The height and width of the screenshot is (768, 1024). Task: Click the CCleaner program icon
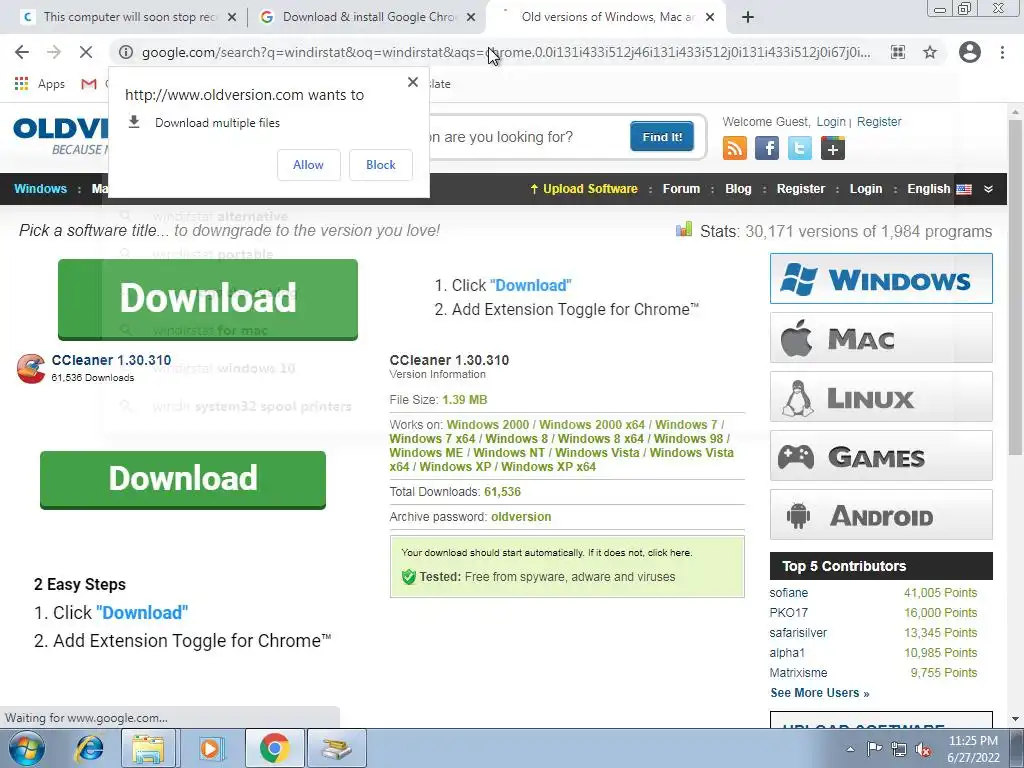[x=31, y=368]
